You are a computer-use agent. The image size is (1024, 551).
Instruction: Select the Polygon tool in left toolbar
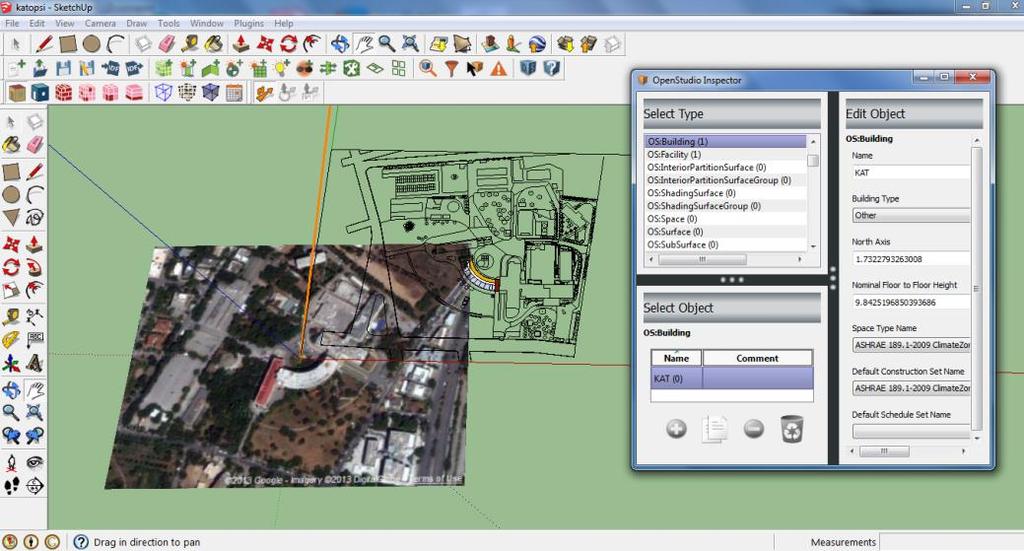[11, 217]
